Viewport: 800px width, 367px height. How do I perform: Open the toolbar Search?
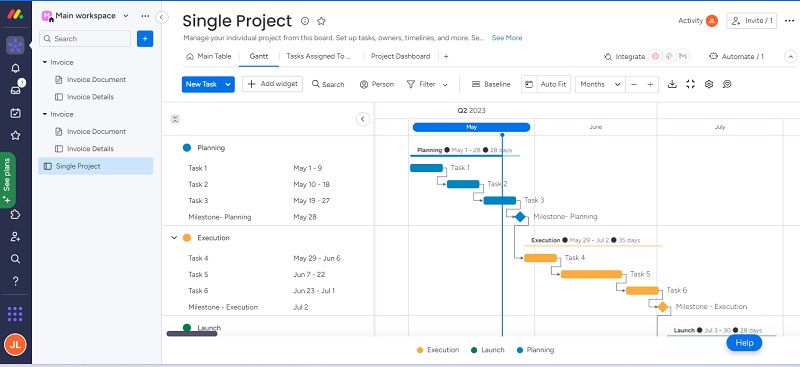(x=328, y=84)
